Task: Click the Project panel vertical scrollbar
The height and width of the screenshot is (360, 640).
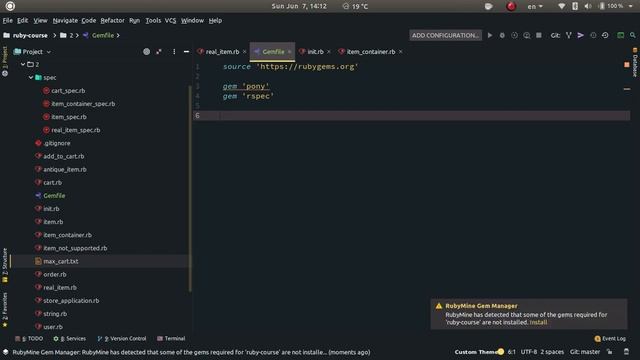Action: click(x=190, y=189)
